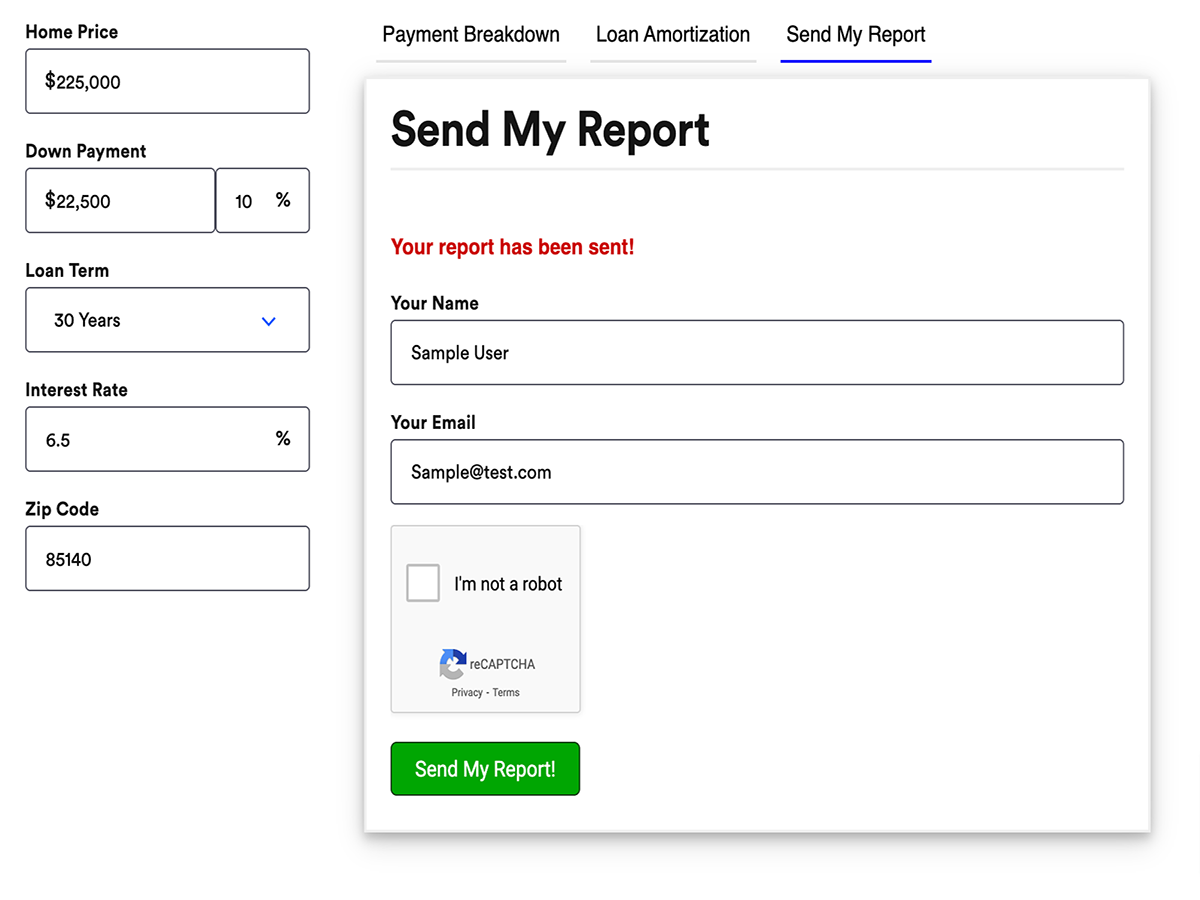Image resolution: width=1200 pixels, height=900 pixels.
Task: Click the Home Price input field
Action: click(167, 81)
